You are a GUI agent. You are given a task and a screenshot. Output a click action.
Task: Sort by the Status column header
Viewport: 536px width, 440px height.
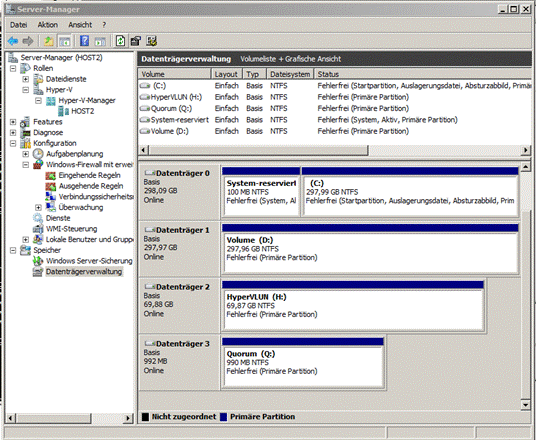coord(423,74)
